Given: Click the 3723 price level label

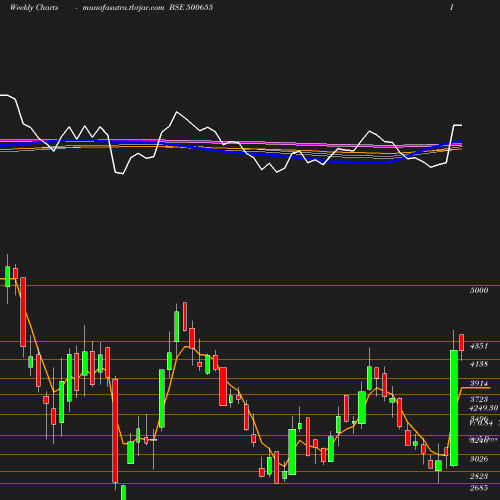Looking at the screenshot, I should 479,399.
